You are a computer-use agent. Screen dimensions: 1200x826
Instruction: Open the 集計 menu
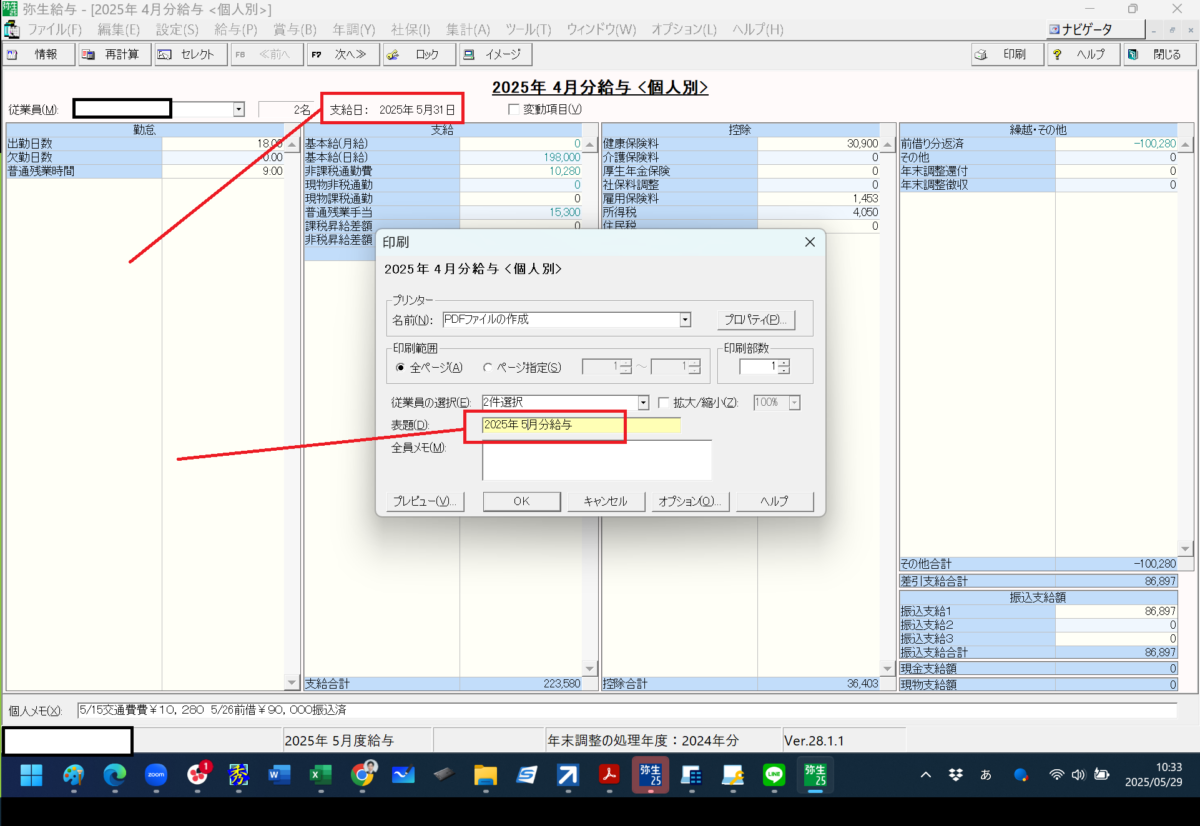[x=468, y=30]
